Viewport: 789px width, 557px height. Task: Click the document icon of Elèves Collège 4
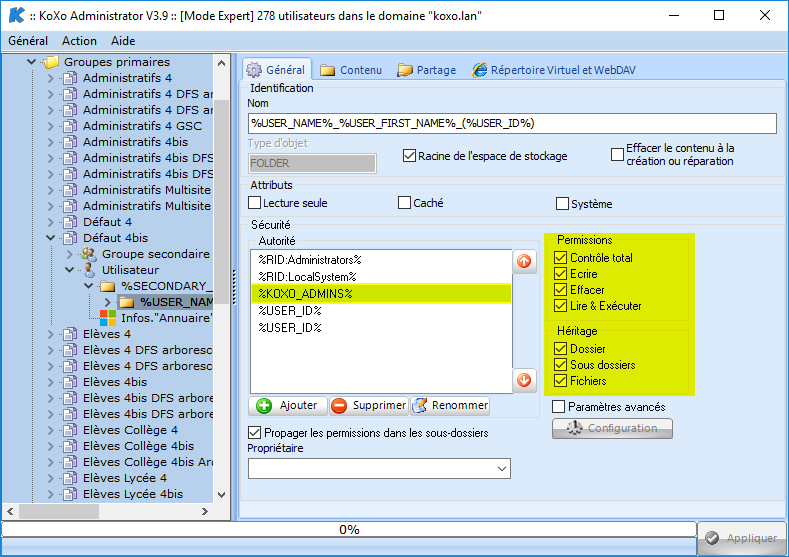pos(70,430)
